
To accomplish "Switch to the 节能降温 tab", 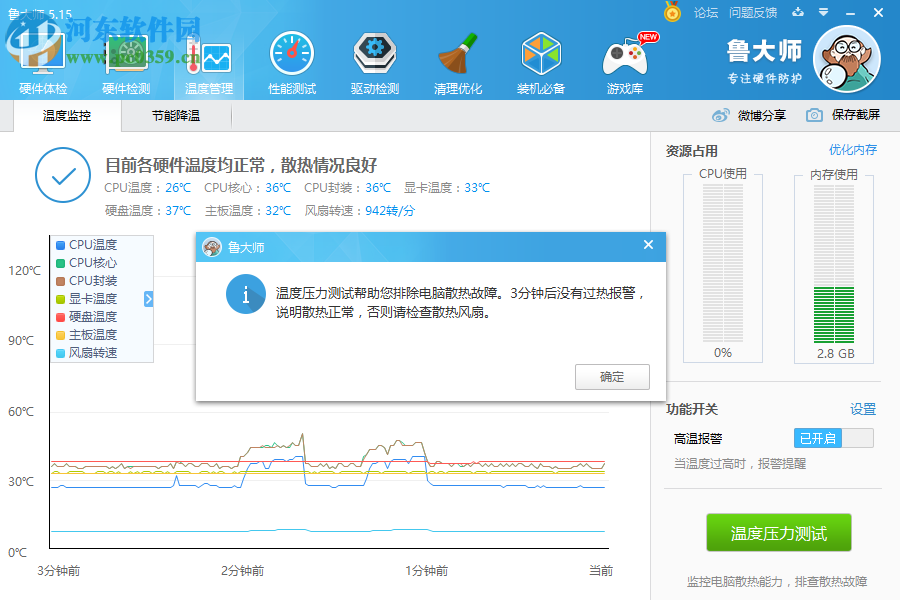I will pyautogui.click(x=177, y=114).
